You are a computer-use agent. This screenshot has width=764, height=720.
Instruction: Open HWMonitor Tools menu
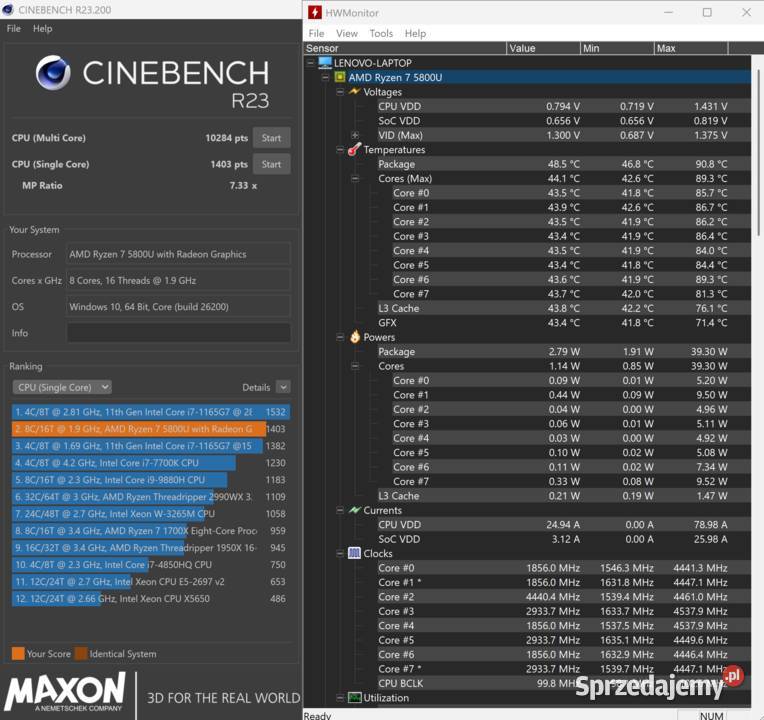pyautogui.click(x=381, y=33)
